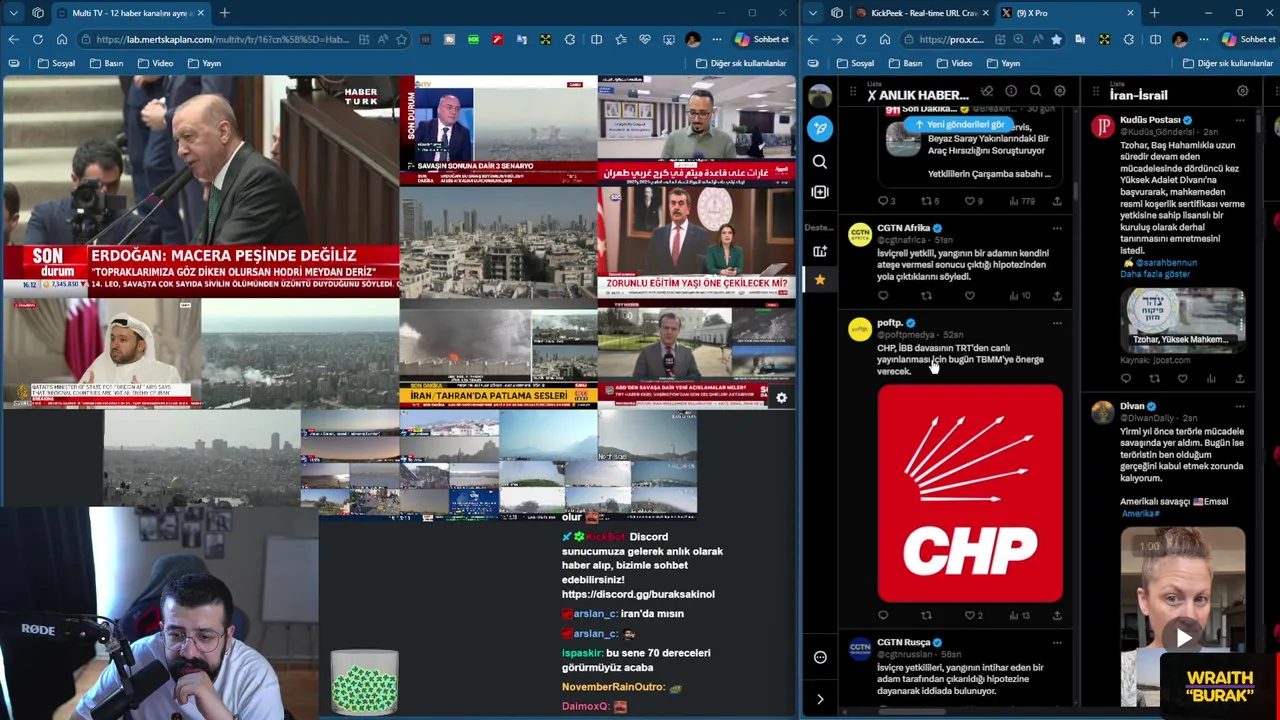Open info icon of ANLIK HABER column
This screenshot has height=720, width=1280.
(1011, 92)
